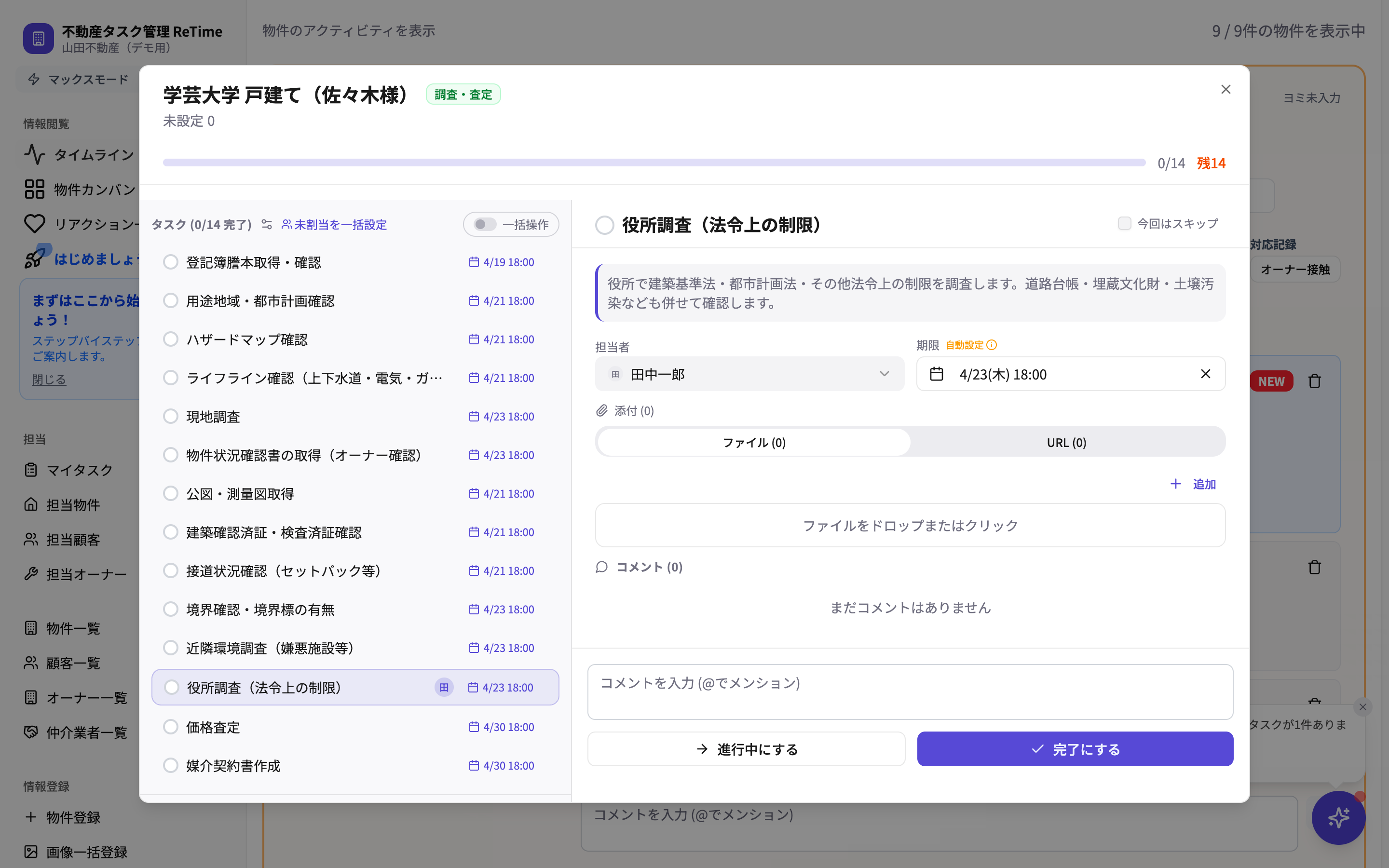Select 接道状況確認（セットバック等） task
The image size is (1389, 868).
click(354, 570)
